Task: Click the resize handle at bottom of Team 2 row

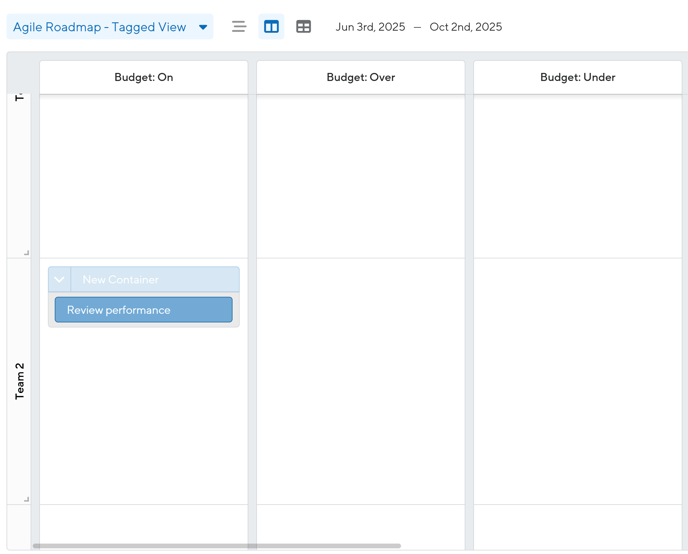Action: [x=26, y=499]
